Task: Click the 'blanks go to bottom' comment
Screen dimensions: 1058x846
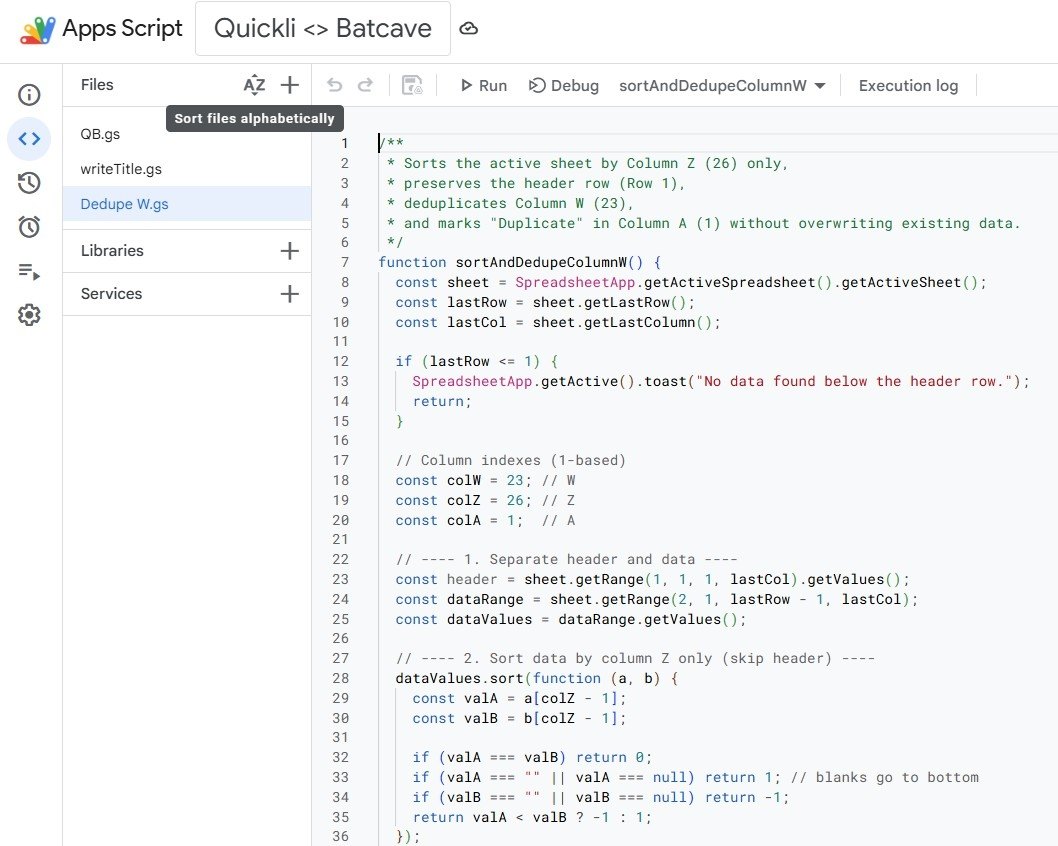Action: coord(885,778)
